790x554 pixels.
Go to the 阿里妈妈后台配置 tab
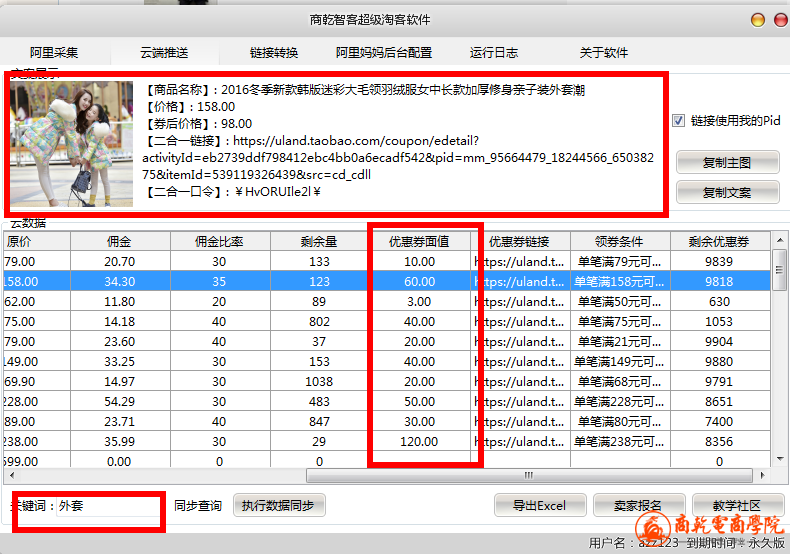pos(384,52)
